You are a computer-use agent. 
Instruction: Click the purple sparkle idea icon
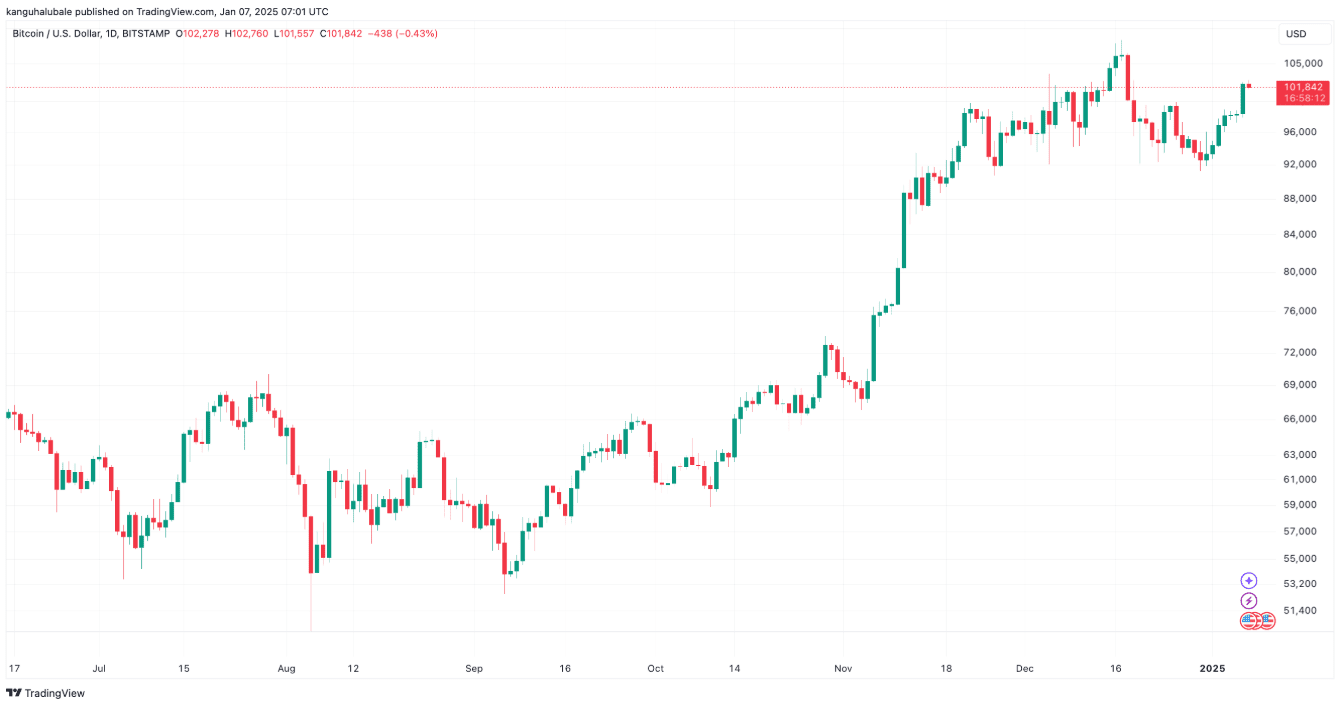click(x=1248, y=581)
